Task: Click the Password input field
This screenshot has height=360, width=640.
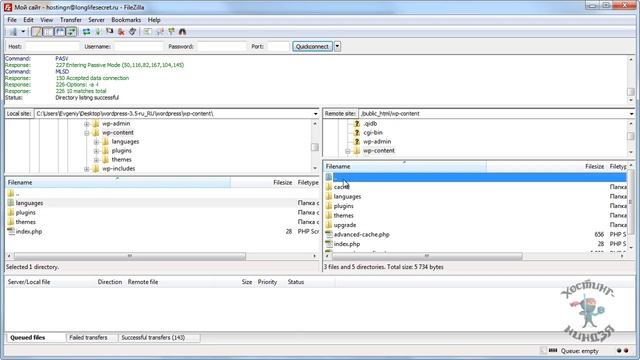Action: coord(222,47)
